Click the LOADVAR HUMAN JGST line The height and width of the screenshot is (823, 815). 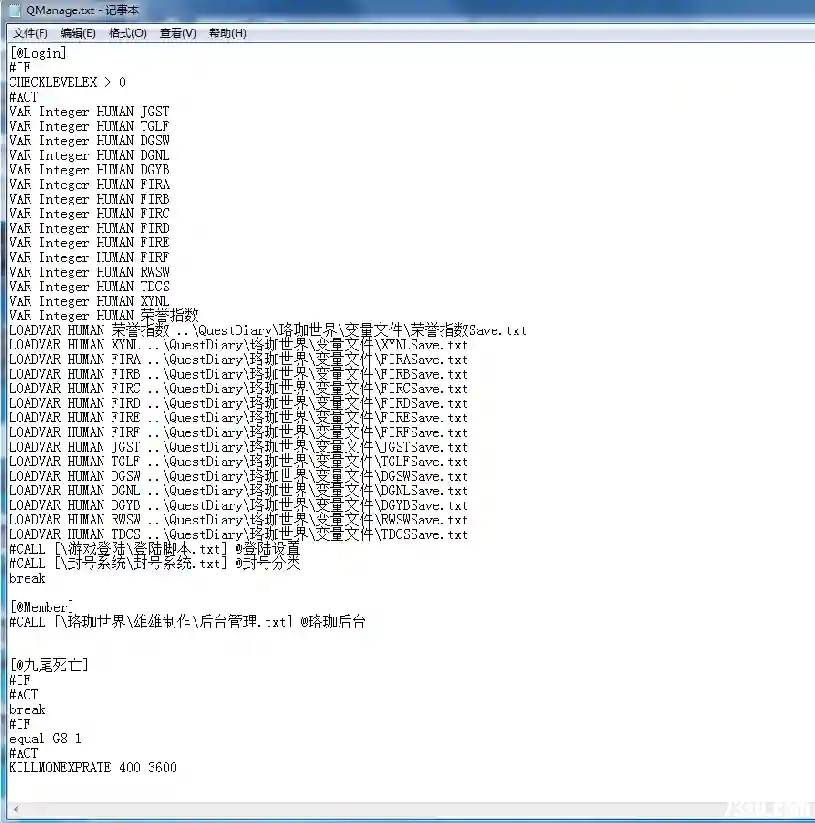point(238,448)
